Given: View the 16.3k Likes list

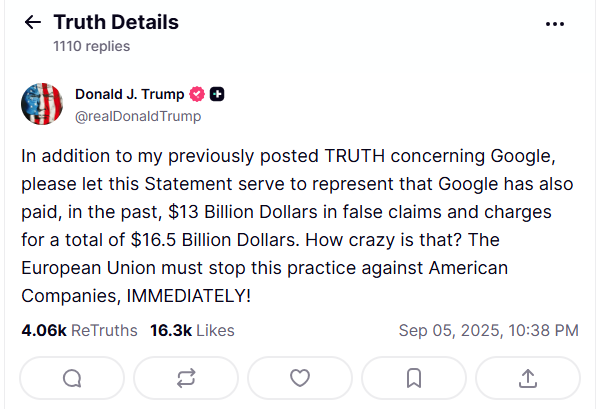Looking at the screenshot, I should tap(192, 331).
